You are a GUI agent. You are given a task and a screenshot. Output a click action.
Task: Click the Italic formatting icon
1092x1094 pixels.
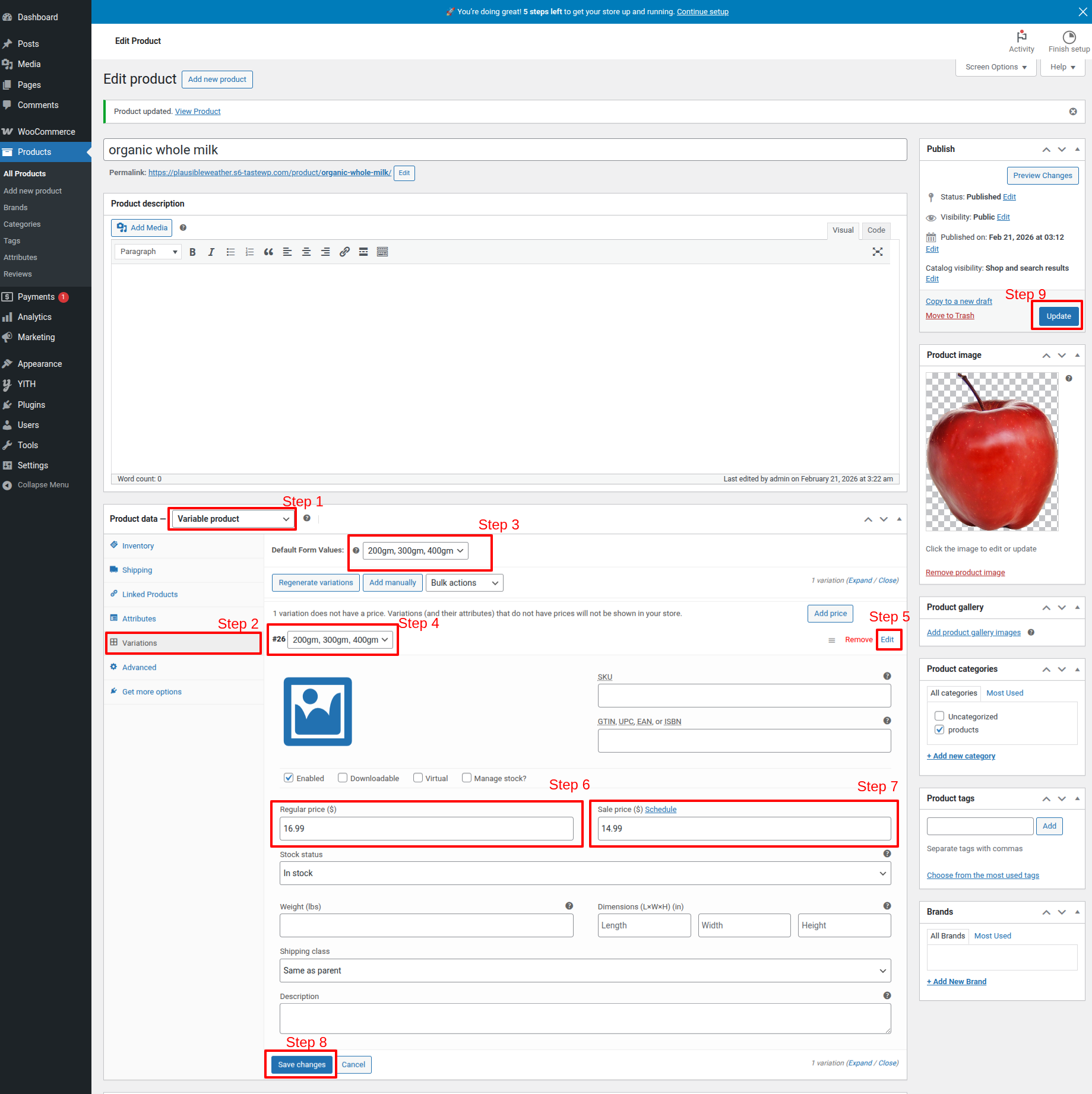click(211, 252)
